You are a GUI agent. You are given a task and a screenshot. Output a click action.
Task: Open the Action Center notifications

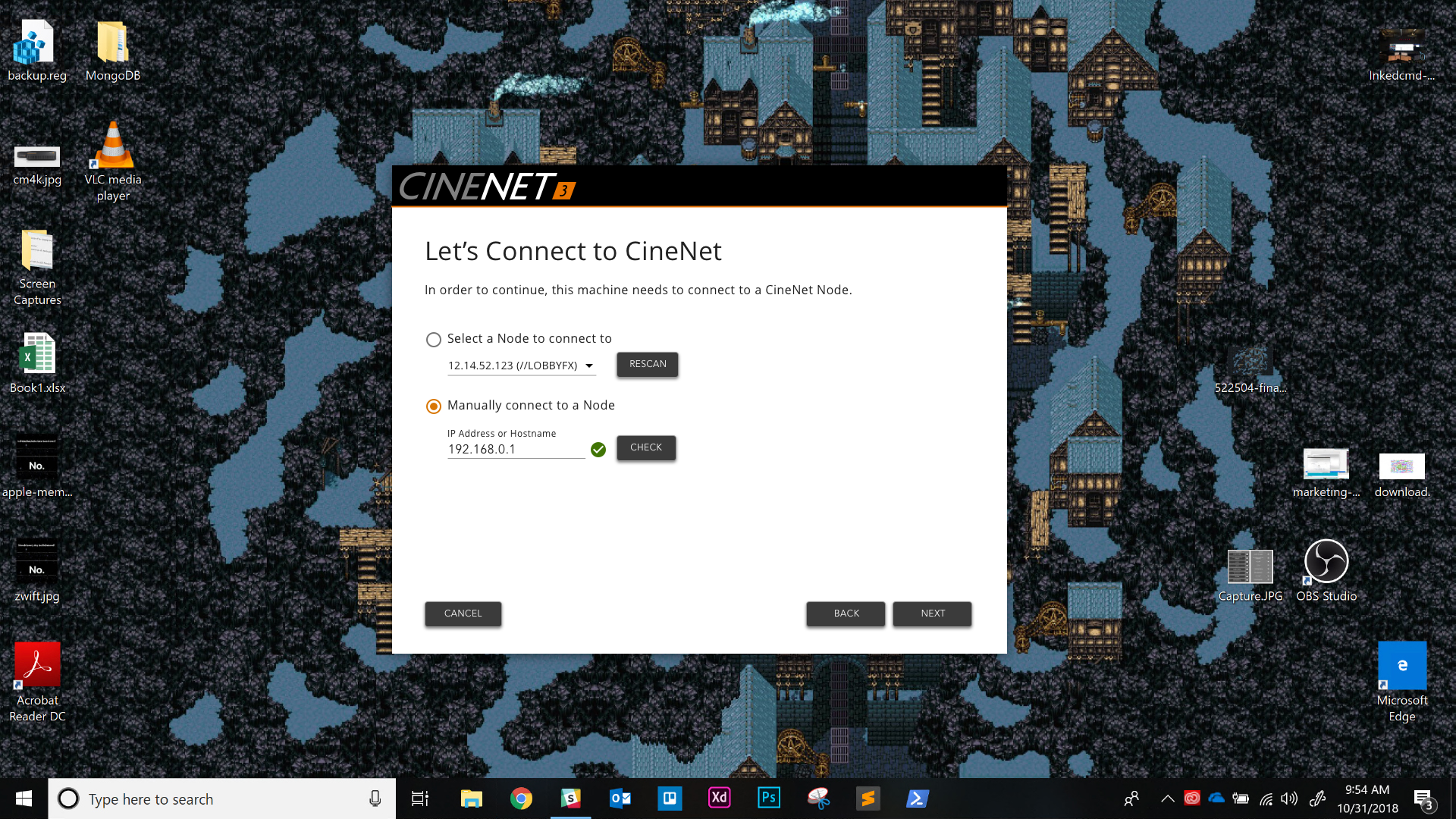pos(1423,799)
